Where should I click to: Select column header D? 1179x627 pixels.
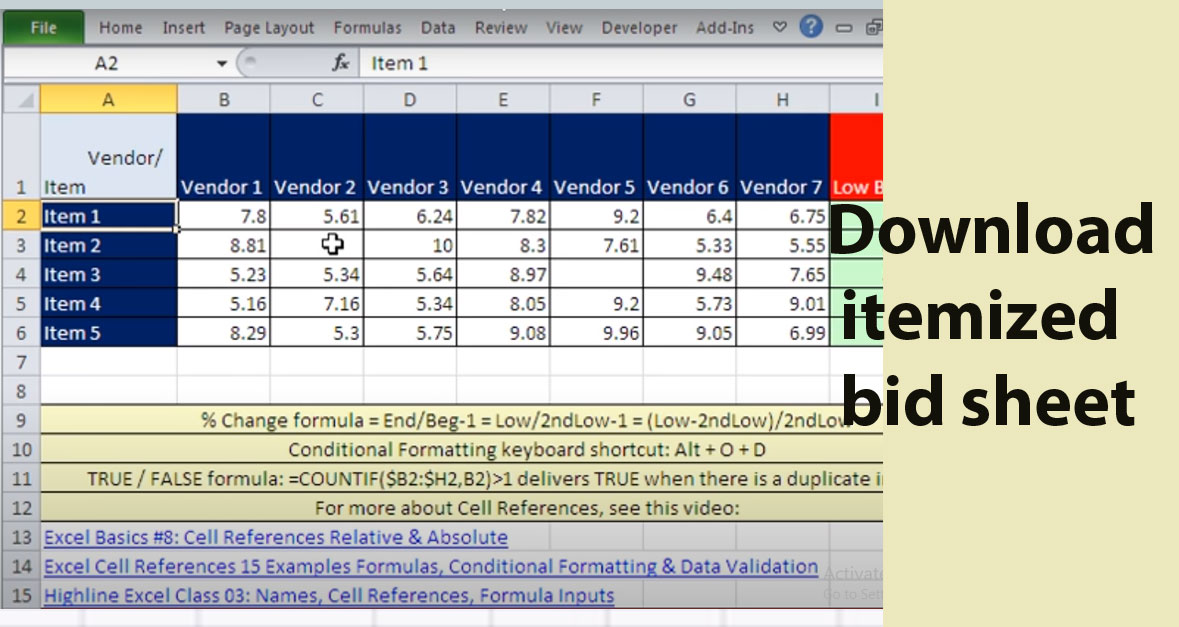409,97
